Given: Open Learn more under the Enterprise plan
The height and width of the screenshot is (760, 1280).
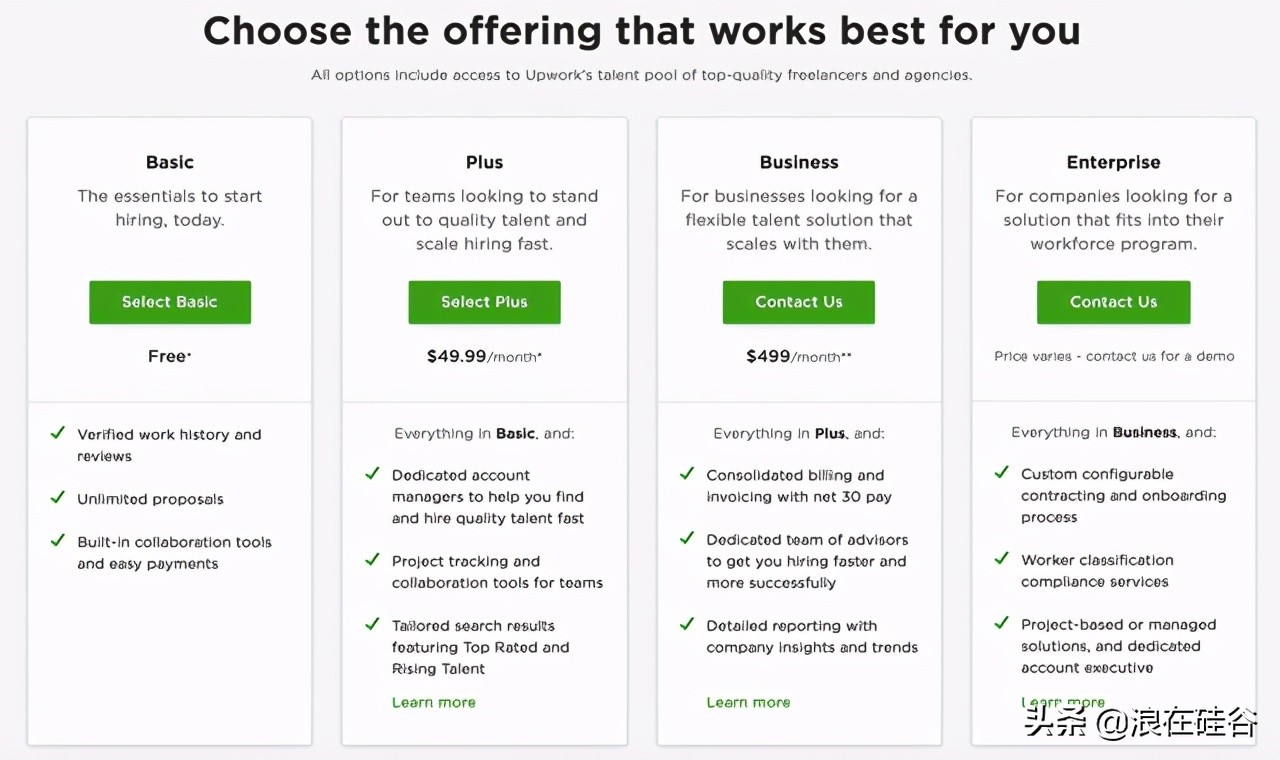Looking at the screenshot, I should coord(1063,702).
